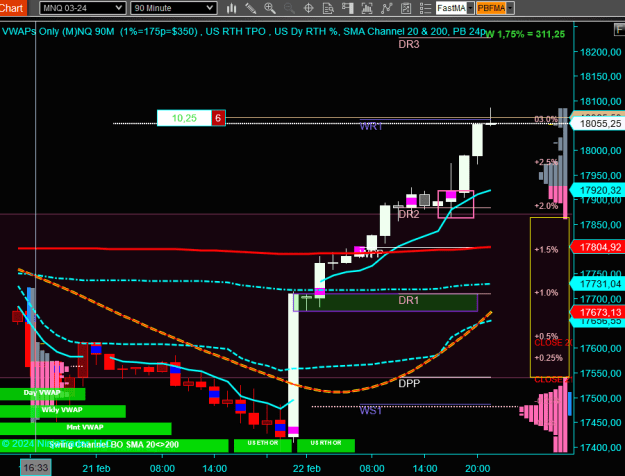
Task: Select the Chart tab
Action: pyautogui.click(x=13, y=8)
